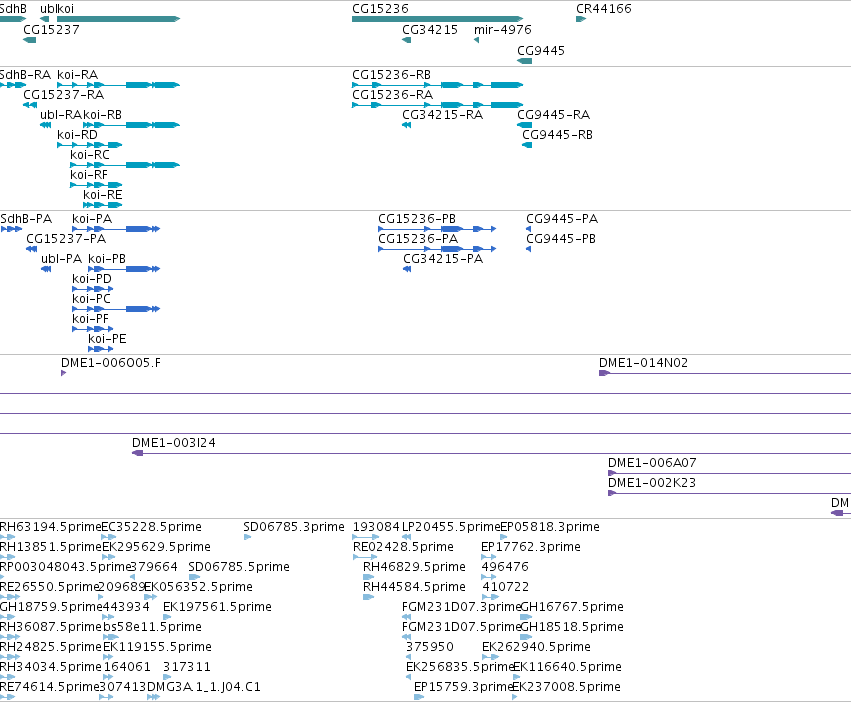Select the EP05818.3prime EST label
Viewport: 851px width, 702px height.
coord(550,527)
